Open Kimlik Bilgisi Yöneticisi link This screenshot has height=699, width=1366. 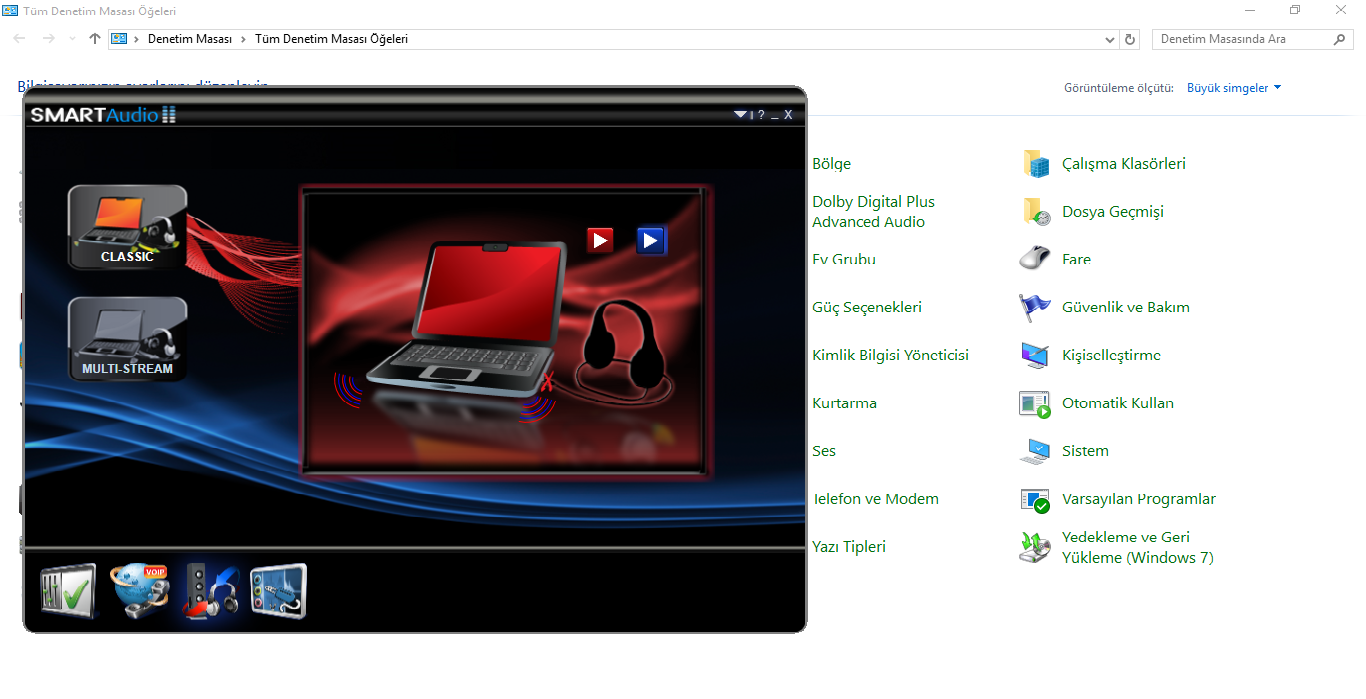coord(890,355)
